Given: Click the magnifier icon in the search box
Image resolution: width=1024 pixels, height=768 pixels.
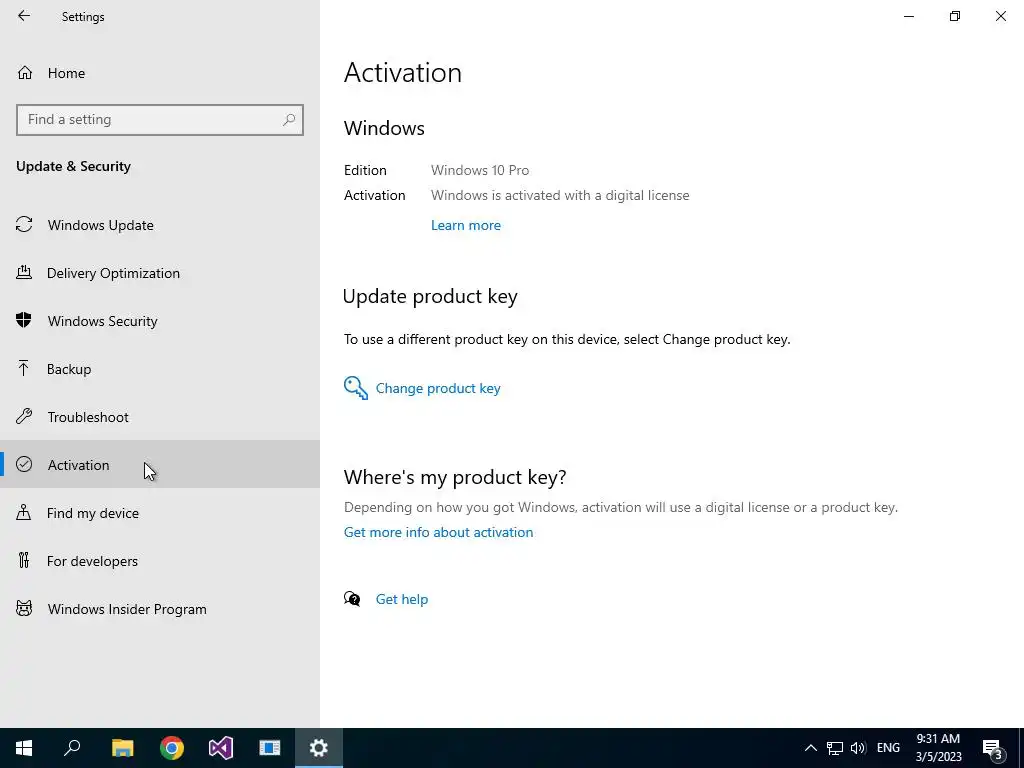Looking at the screenshot, I should (x=289, y=120).
